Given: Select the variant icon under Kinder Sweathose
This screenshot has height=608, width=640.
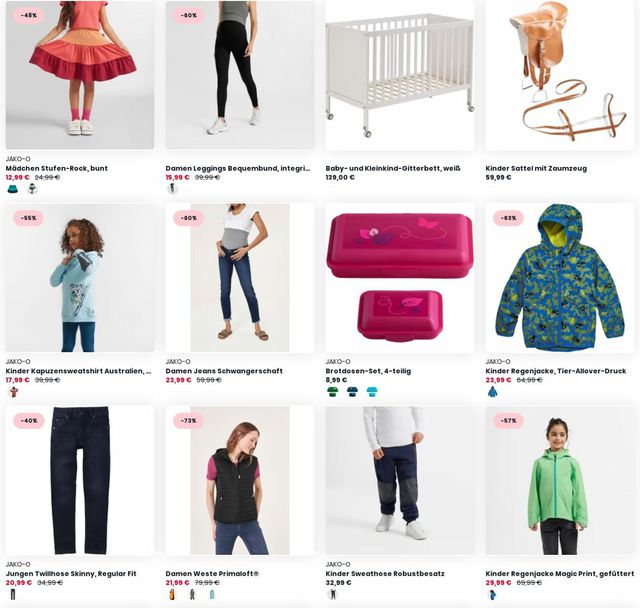Looking at the screenshot, I should [333, 595].
